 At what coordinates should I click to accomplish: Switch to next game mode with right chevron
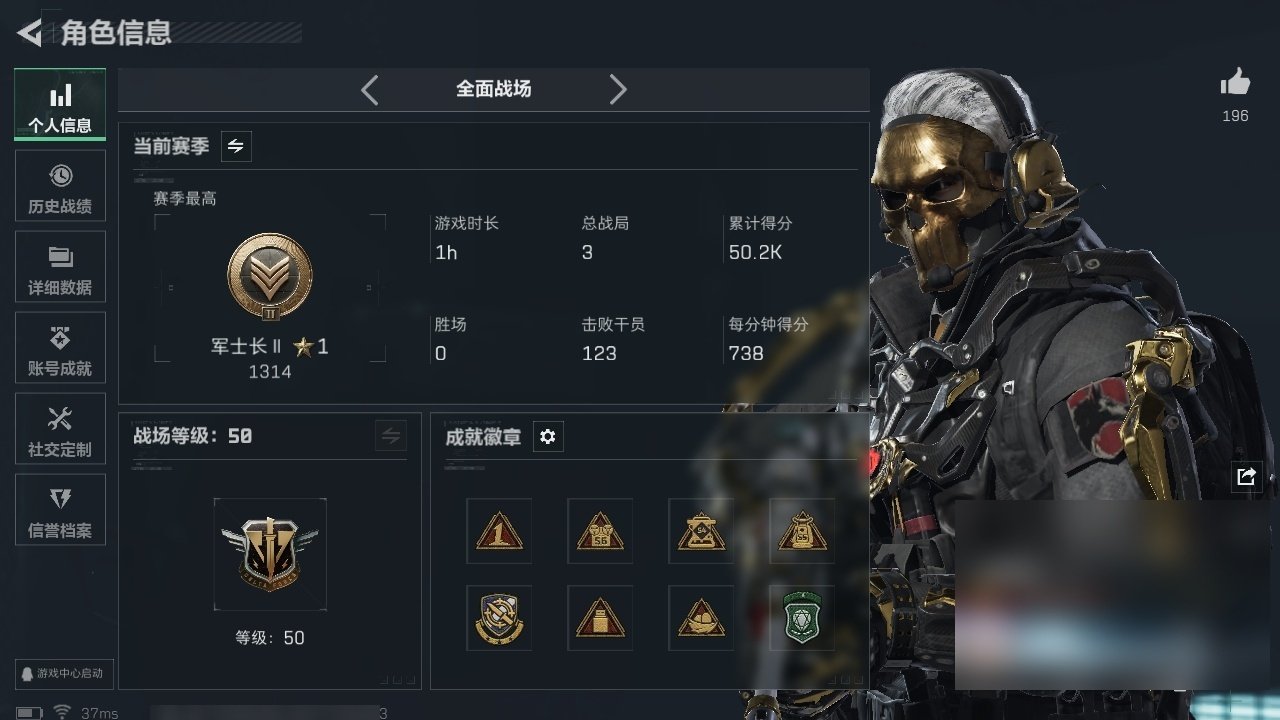click(x=618, y=90)
